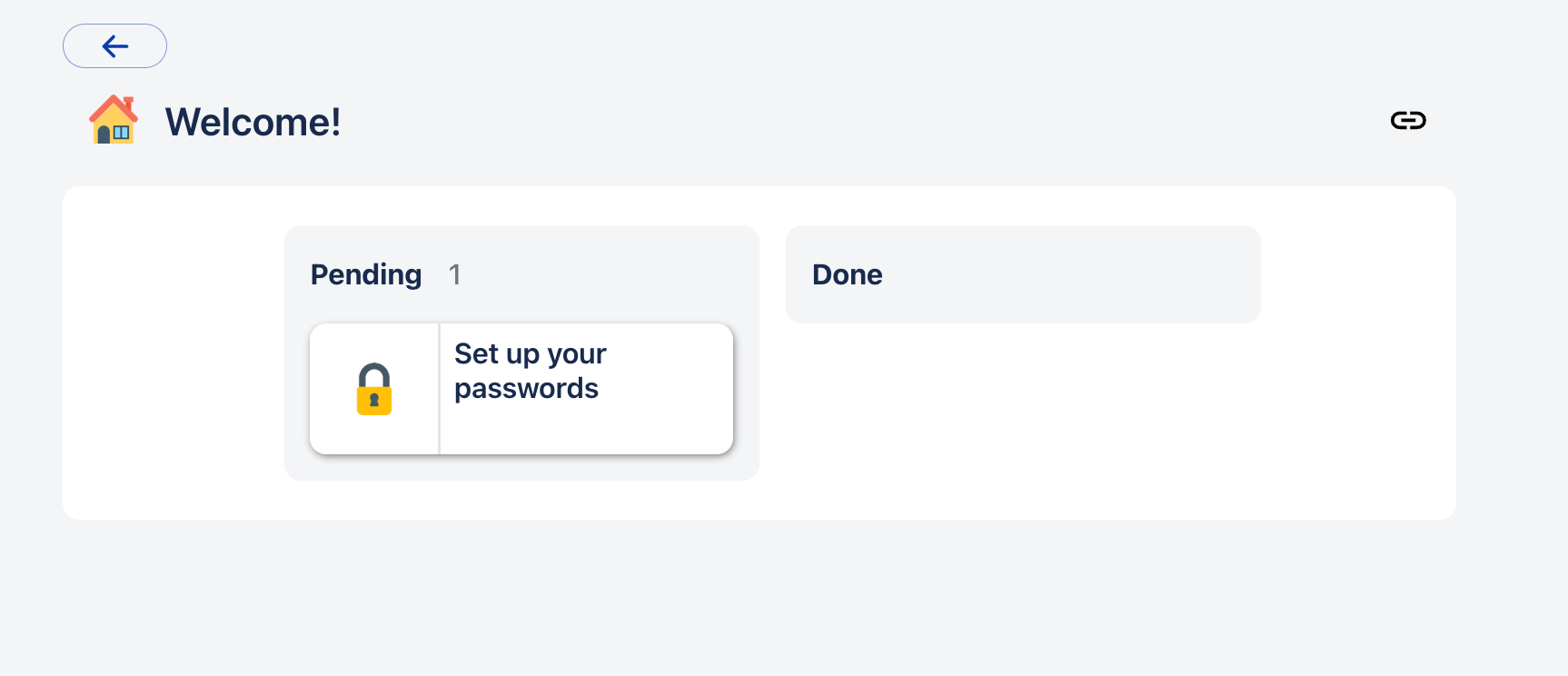Screen dimensions: 1568x676
Task: Click blank white board area below Done column
Action: 1022,418
